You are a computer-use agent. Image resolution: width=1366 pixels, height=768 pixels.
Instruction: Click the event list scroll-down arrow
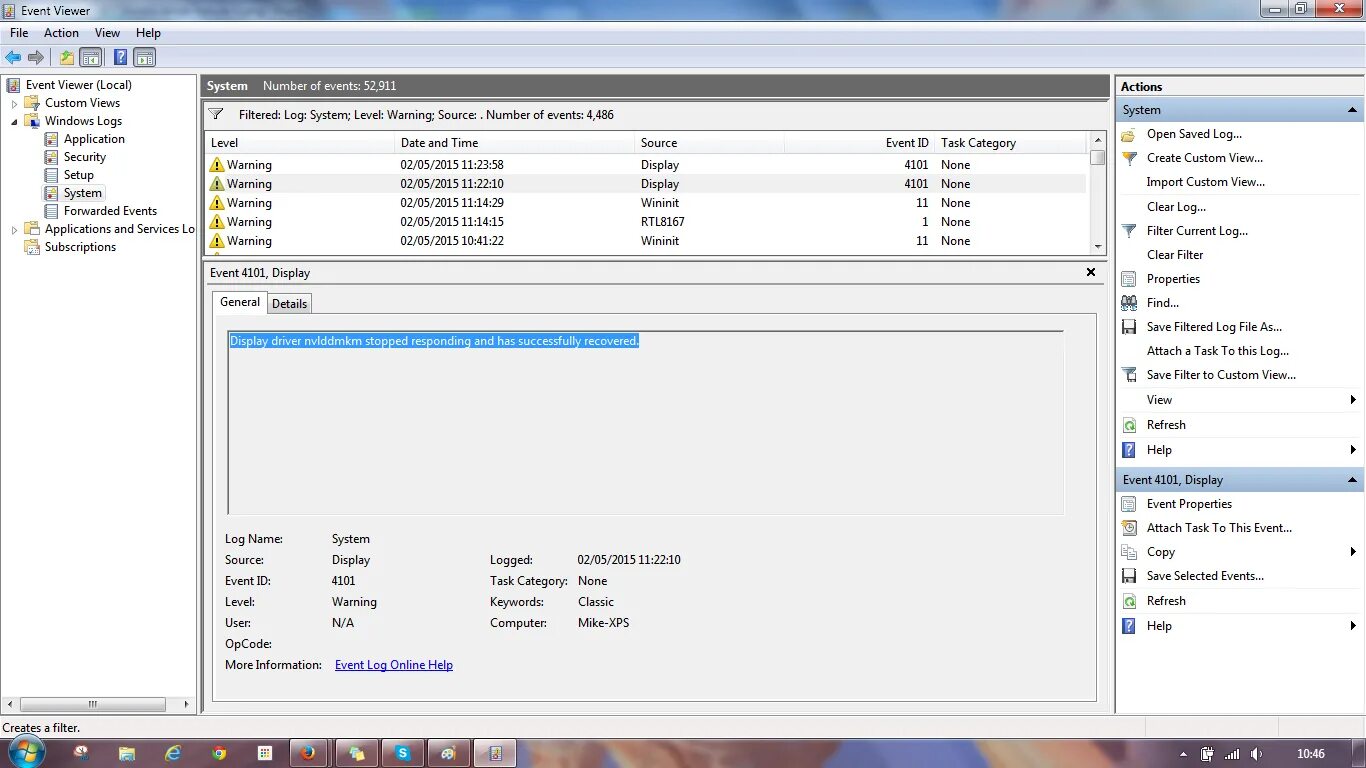1098,246
